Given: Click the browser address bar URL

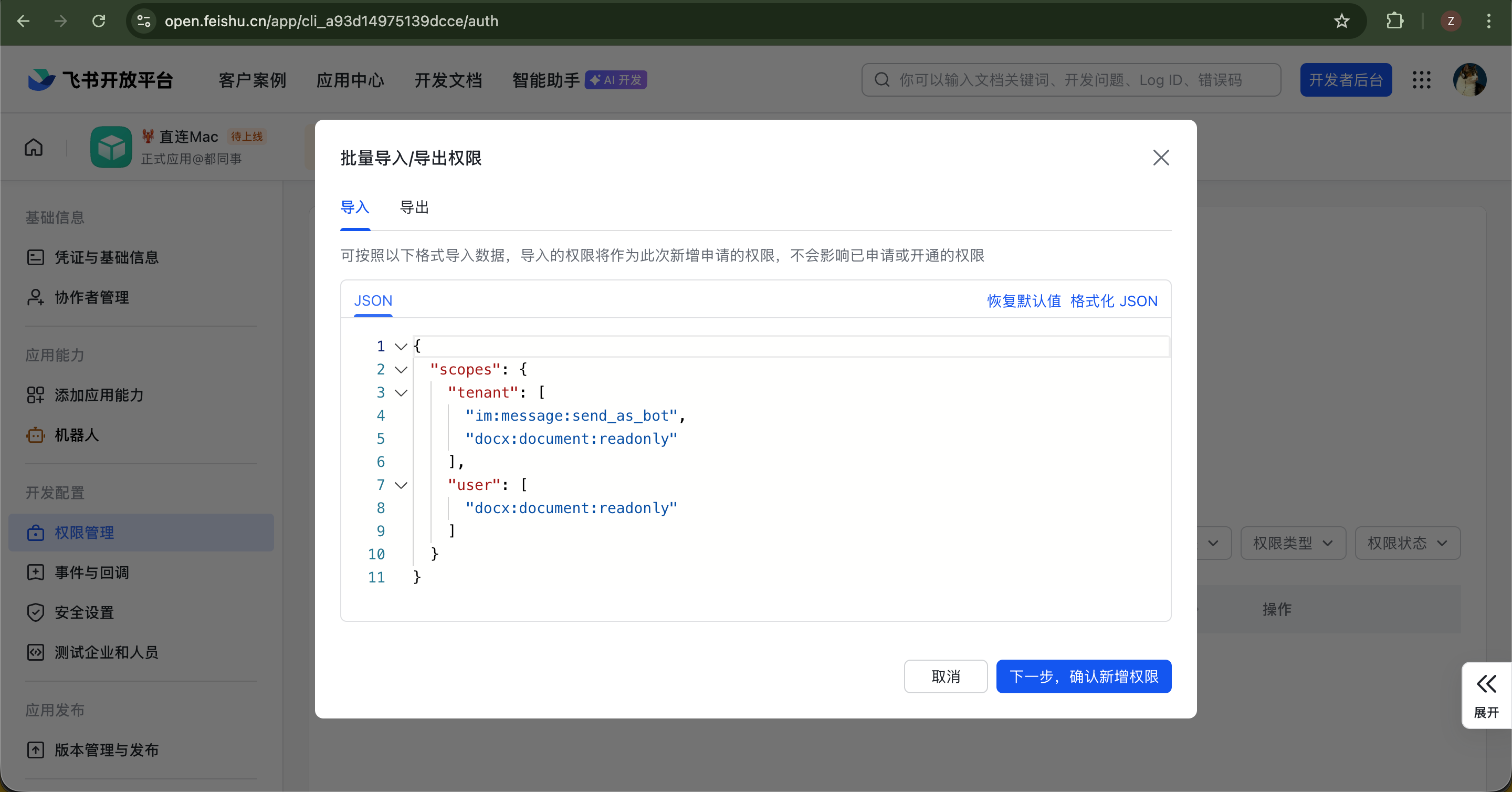Looking at the screenshot, I should (332, 21).
